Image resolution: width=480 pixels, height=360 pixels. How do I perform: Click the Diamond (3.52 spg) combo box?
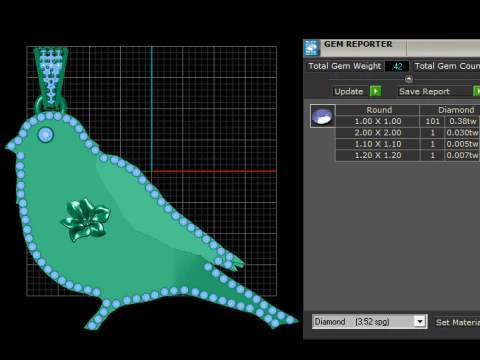369,322
